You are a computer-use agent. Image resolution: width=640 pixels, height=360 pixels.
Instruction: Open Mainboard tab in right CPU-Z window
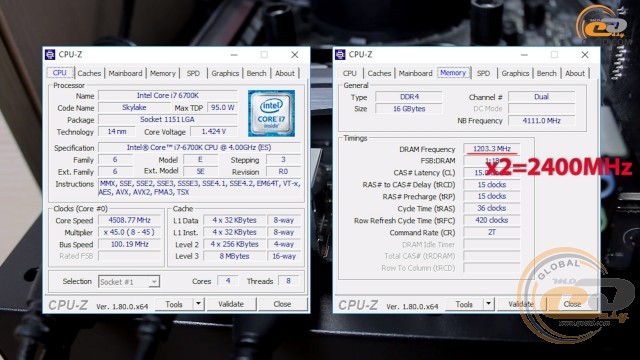pos(415,73)
